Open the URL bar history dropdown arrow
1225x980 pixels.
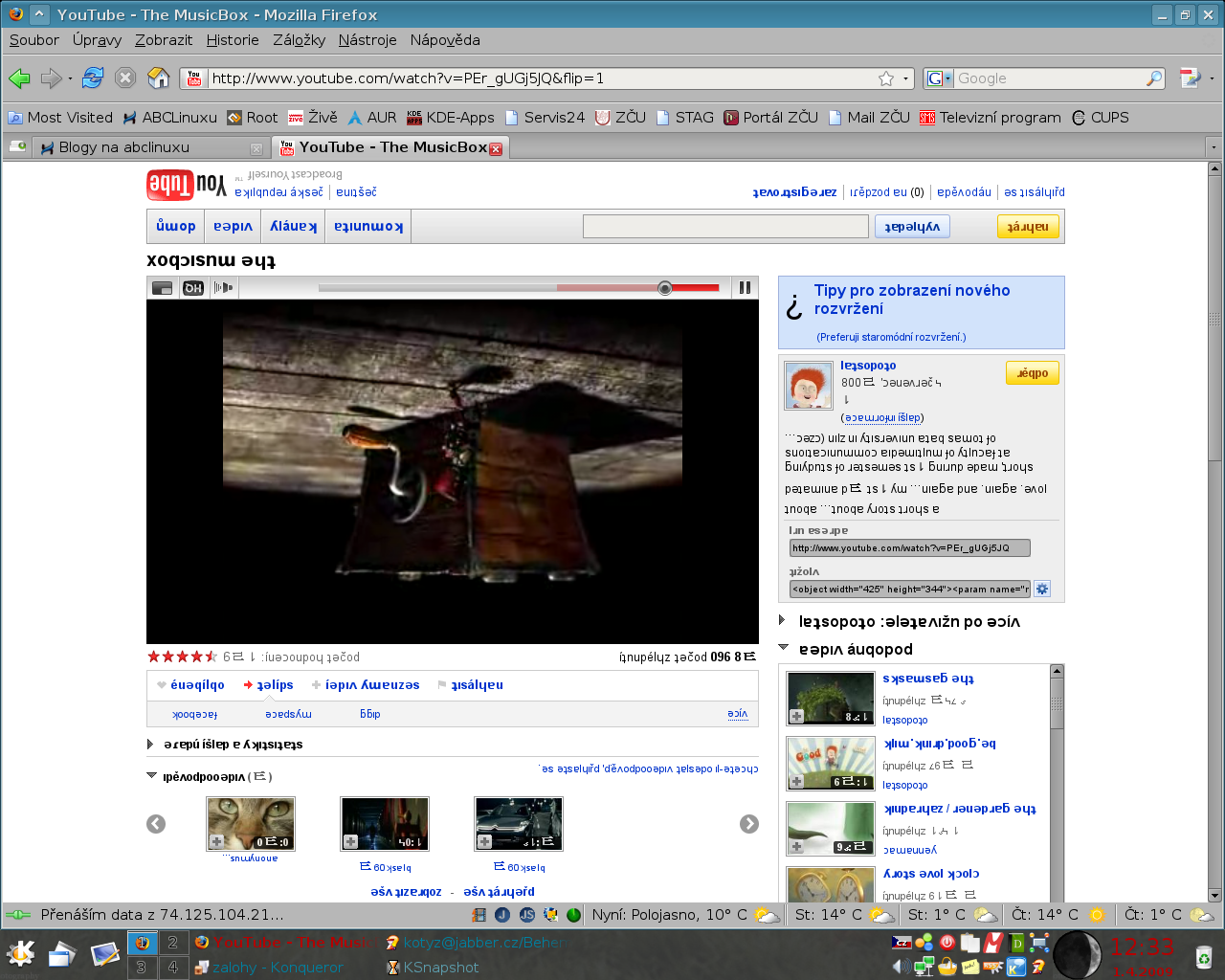905,78
